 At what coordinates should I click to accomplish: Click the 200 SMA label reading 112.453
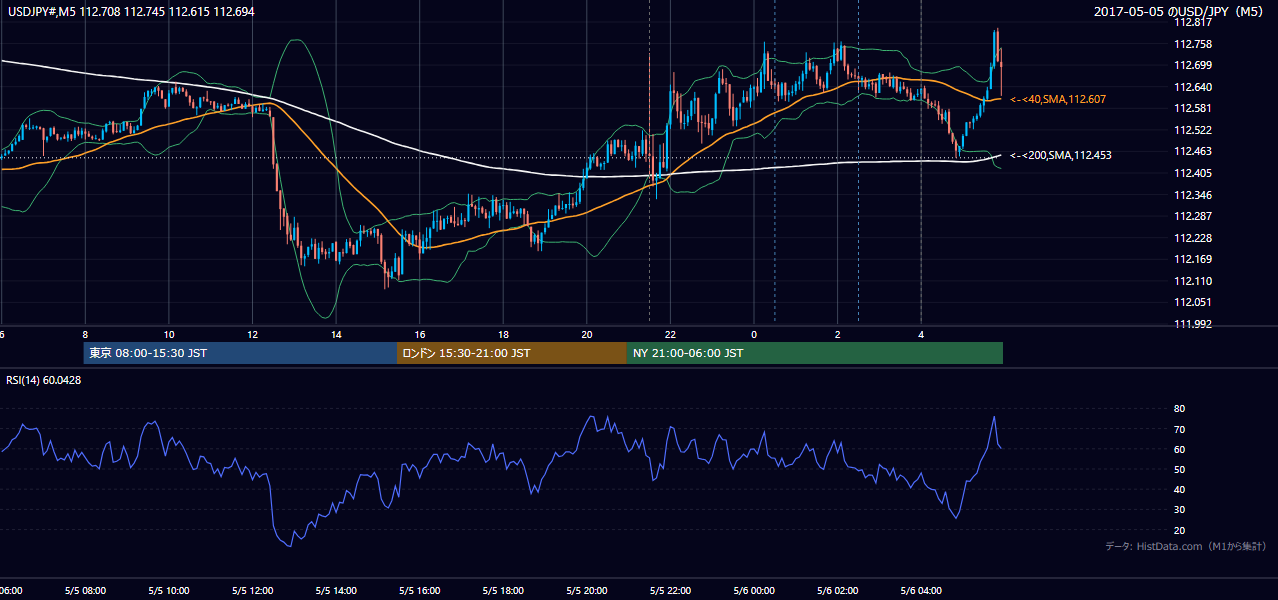point(1060,155)
